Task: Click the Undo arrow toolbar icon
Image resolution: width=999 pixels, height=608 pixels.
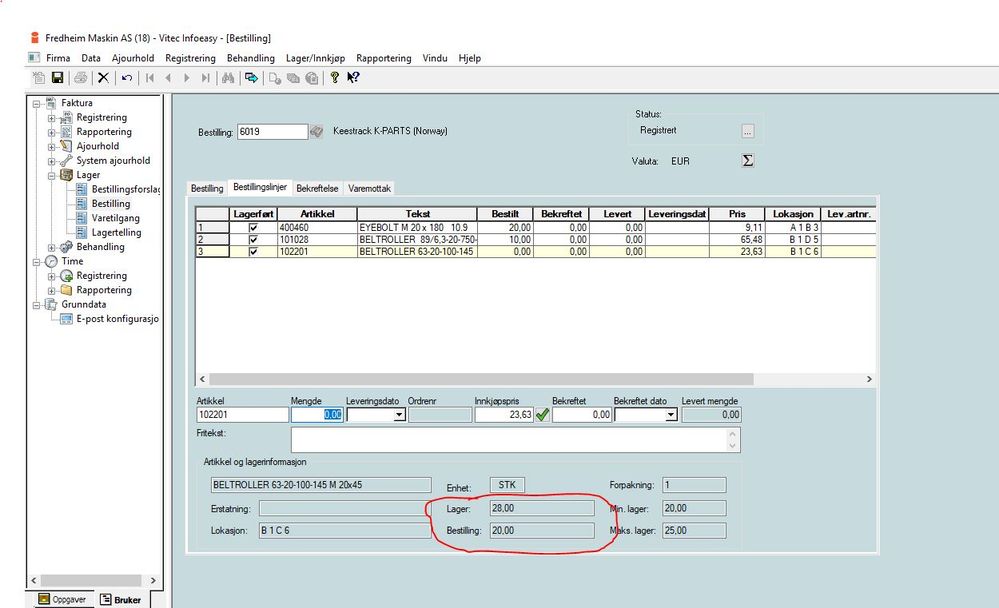Action: [127, 78]
